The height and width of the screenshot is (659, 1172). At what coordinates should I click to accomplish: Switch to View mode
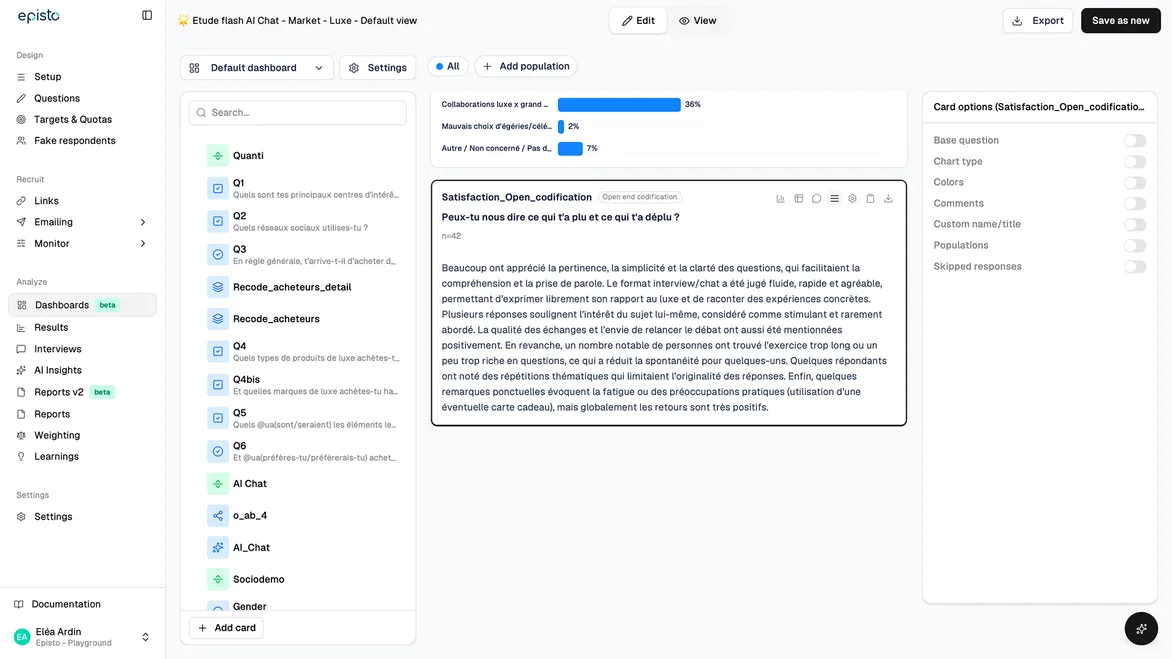tap(697, 21)
